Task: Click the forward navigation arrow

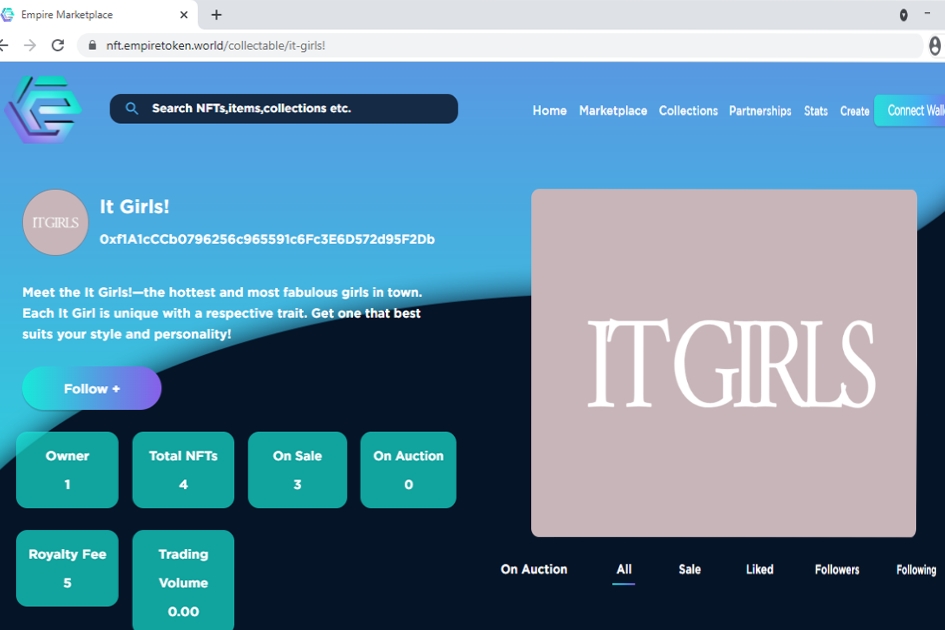Action: [30, 45]
